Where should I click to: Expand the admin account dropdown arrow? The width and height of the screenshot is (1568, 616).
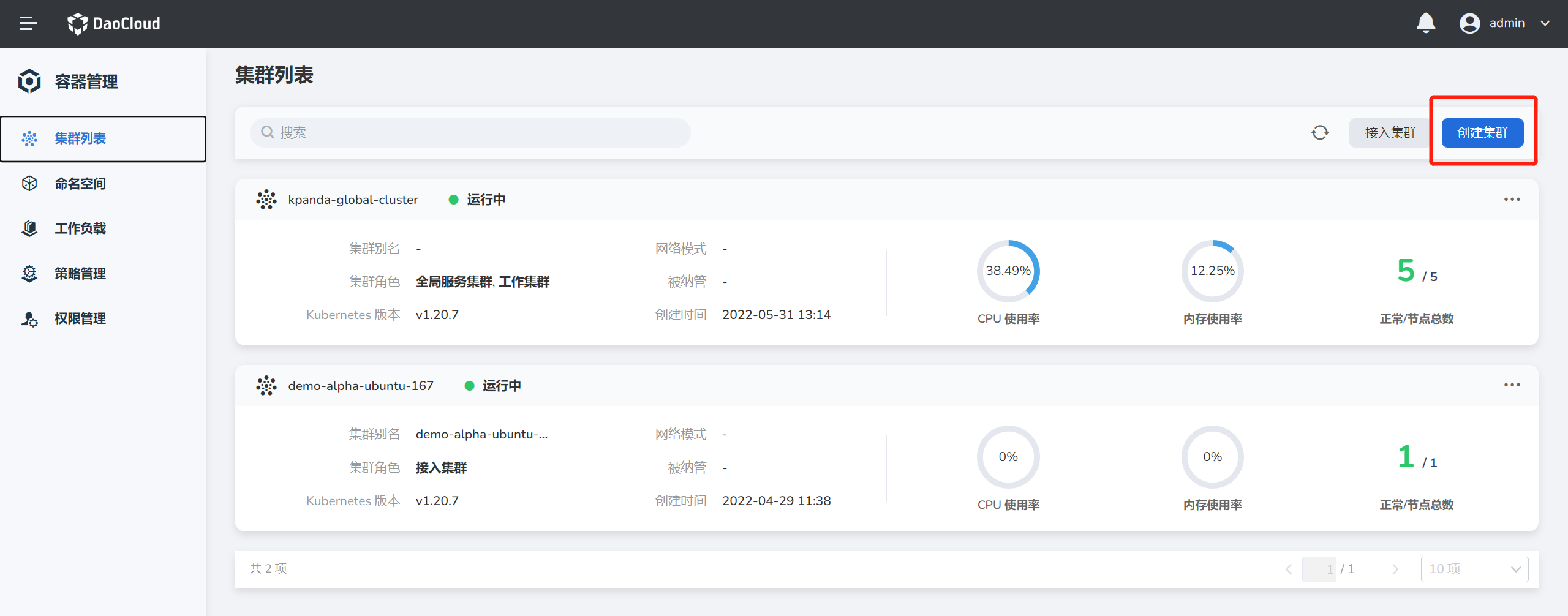coord(1545,23)
